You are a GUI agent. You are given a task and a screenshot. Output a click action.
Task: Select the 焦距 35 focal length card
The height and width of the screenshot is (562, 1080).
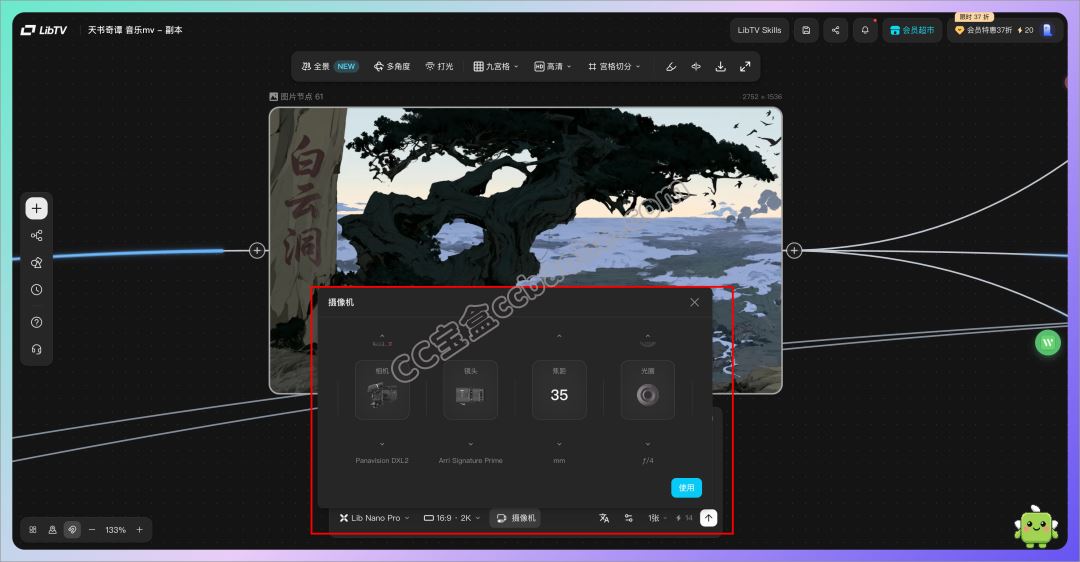coord(559,390)
